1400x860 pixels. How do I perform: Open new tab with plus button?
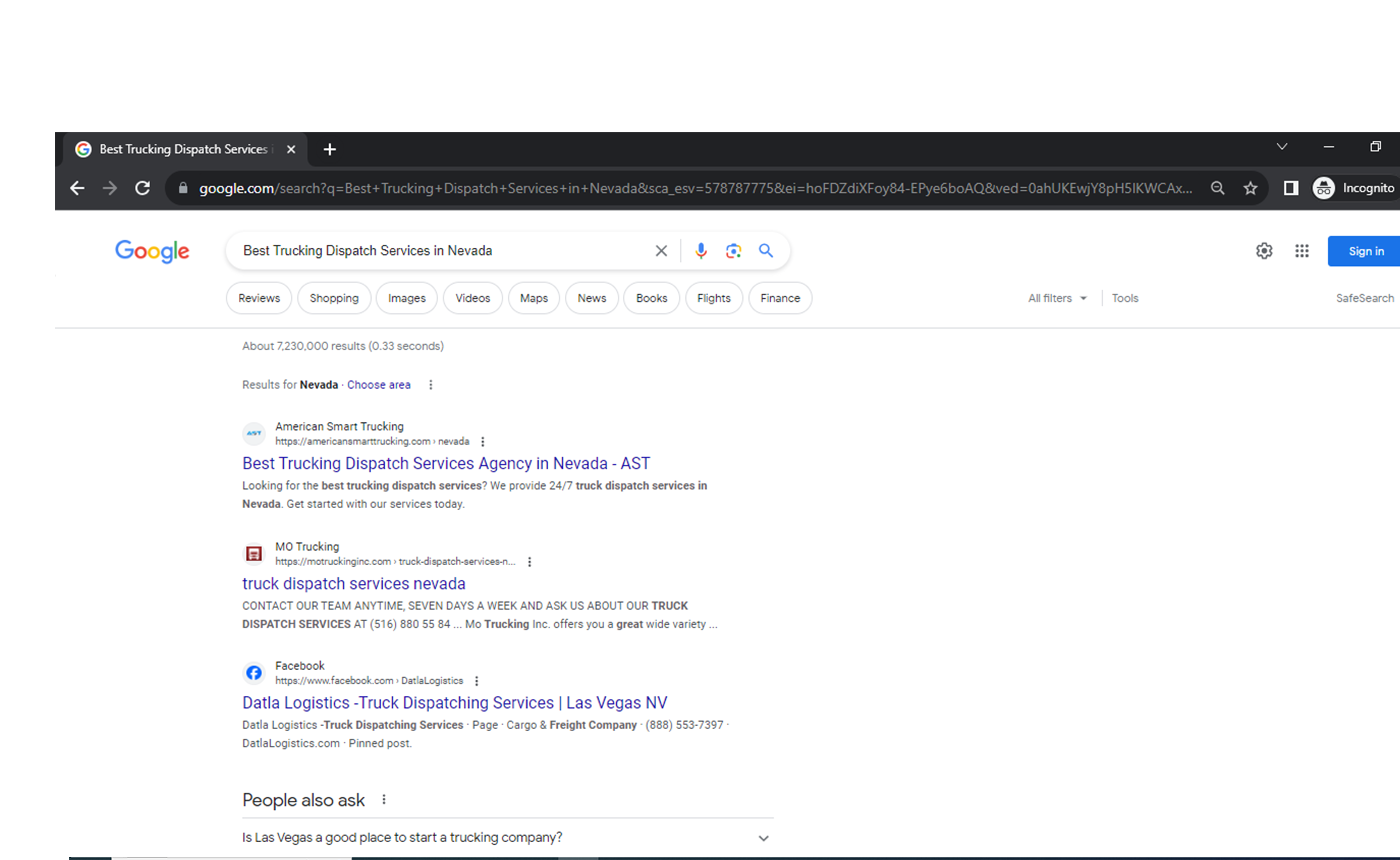click(330, 149)
